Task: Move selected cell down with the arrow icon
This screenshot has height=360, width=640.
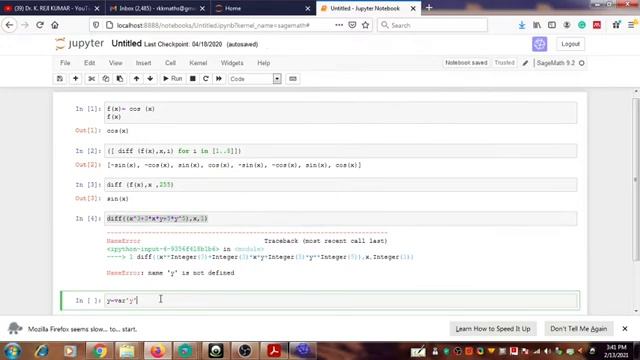Action: coord(150,79)
